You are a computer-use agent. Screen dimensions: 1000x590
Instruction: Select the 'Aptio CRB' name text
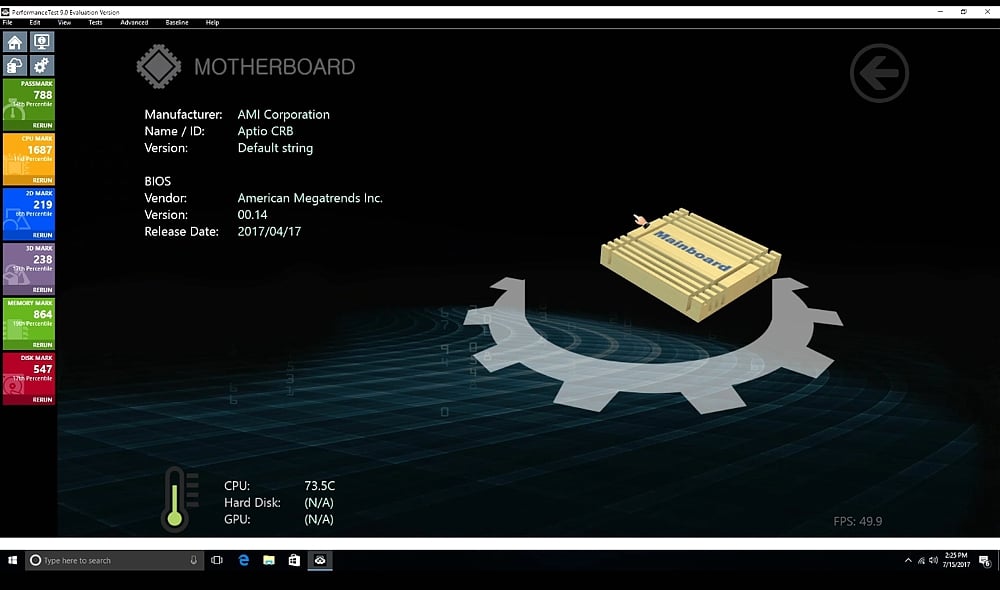(265, 131)
